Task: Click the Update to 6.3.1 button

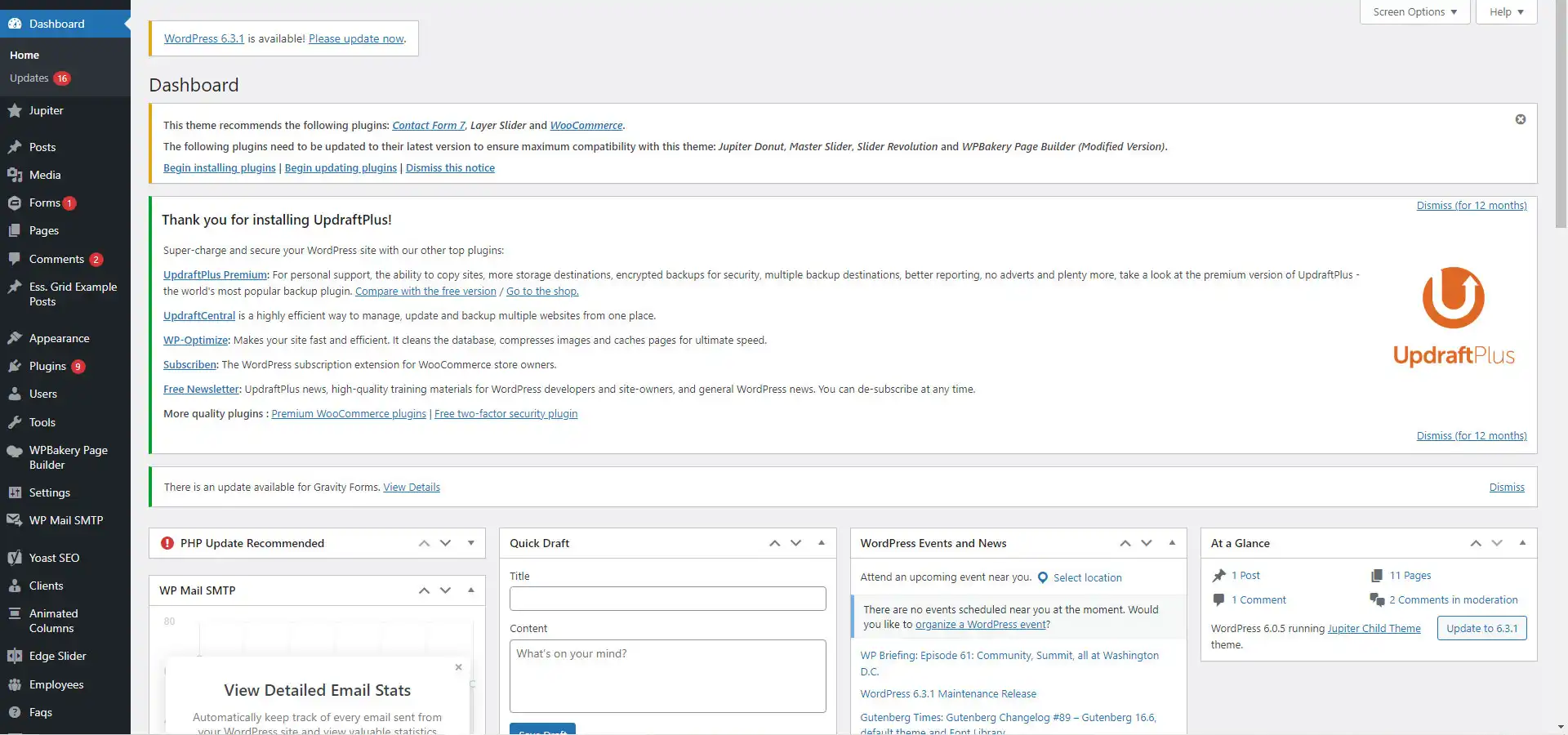Action: click(x=1481, y=628)
